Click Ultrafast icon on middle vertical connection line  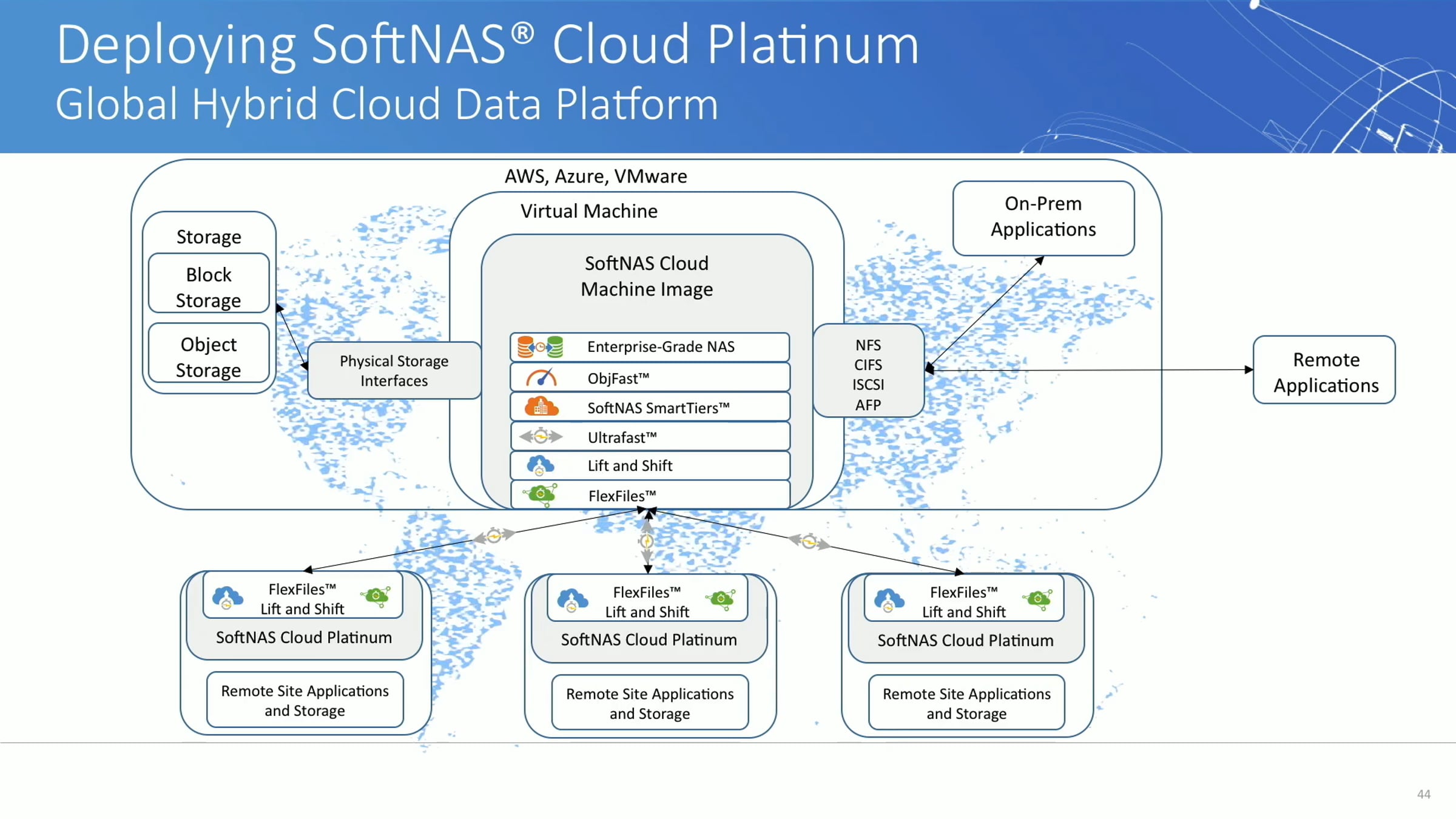[647, 541]
